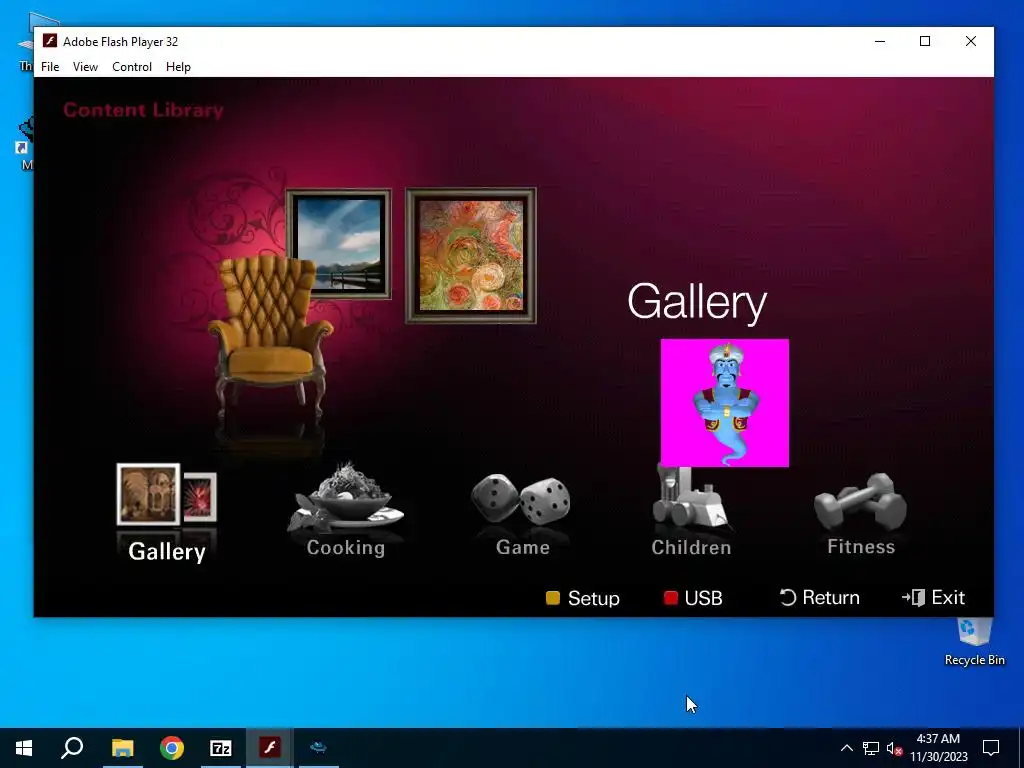Open 7-Zip from the taskbar
The width and height of the screenshot is (1024, 768).
coord(221,748)
